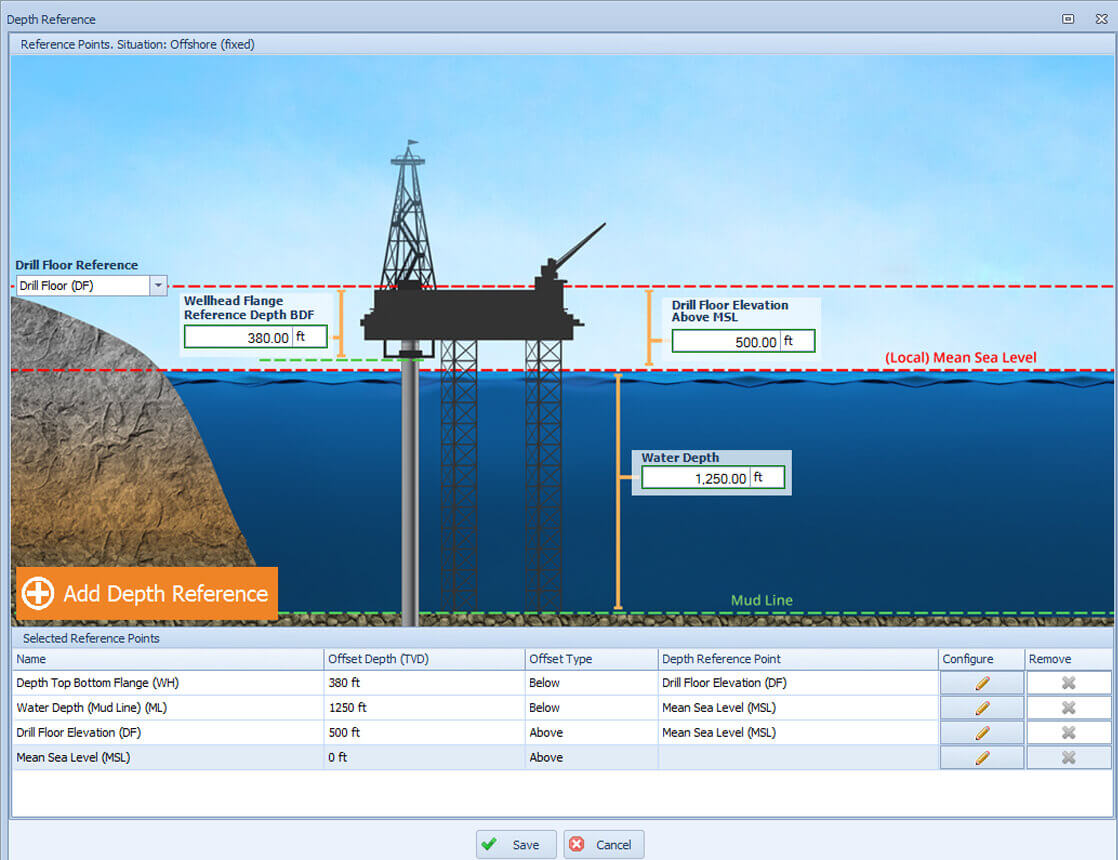Delete the Water Depth (Mud Line) reference

(1068, 708)
